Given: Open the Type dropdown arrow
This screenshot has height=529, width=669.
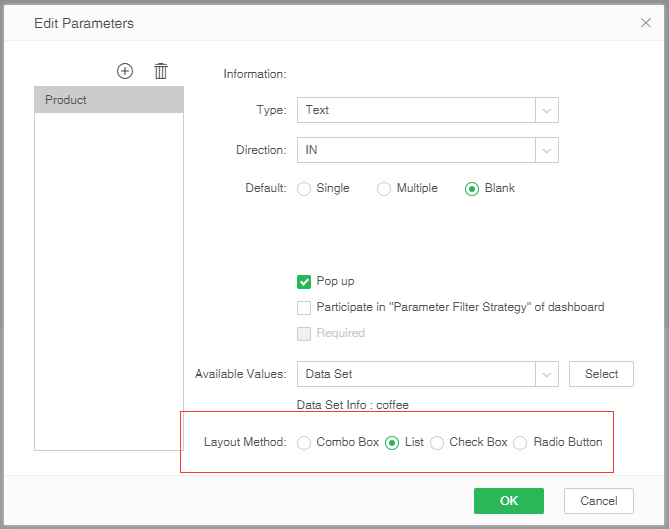Looking at the screenshot, I should 547,110.
